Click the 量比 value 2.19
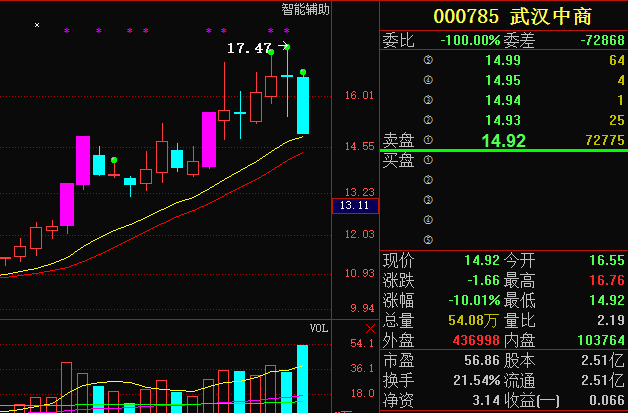This screenshot has height=413, width=628. tap(610, 320)
